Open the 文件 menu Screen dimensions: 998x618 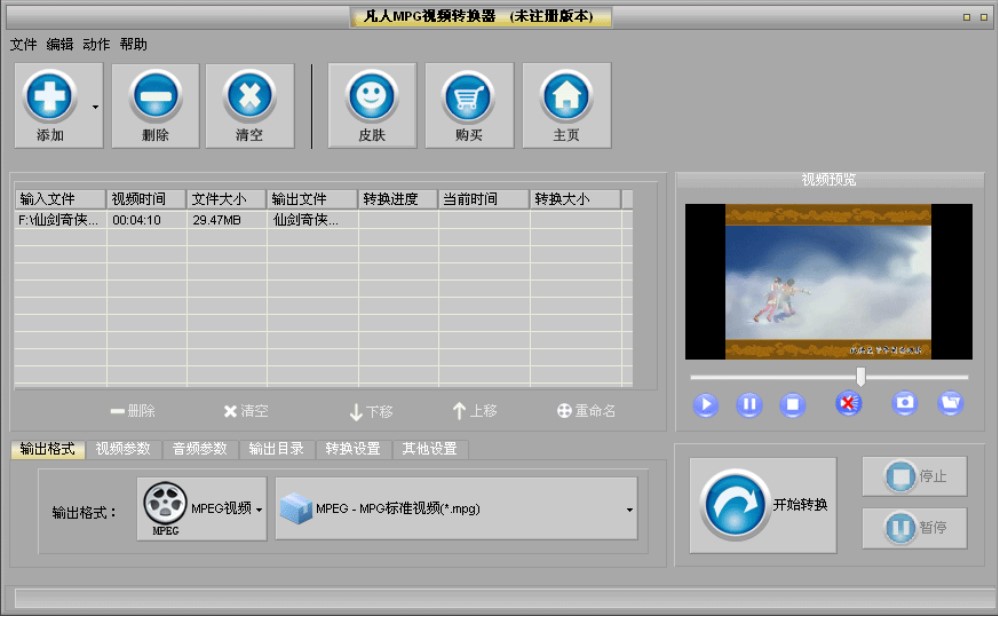coord(23,44)
